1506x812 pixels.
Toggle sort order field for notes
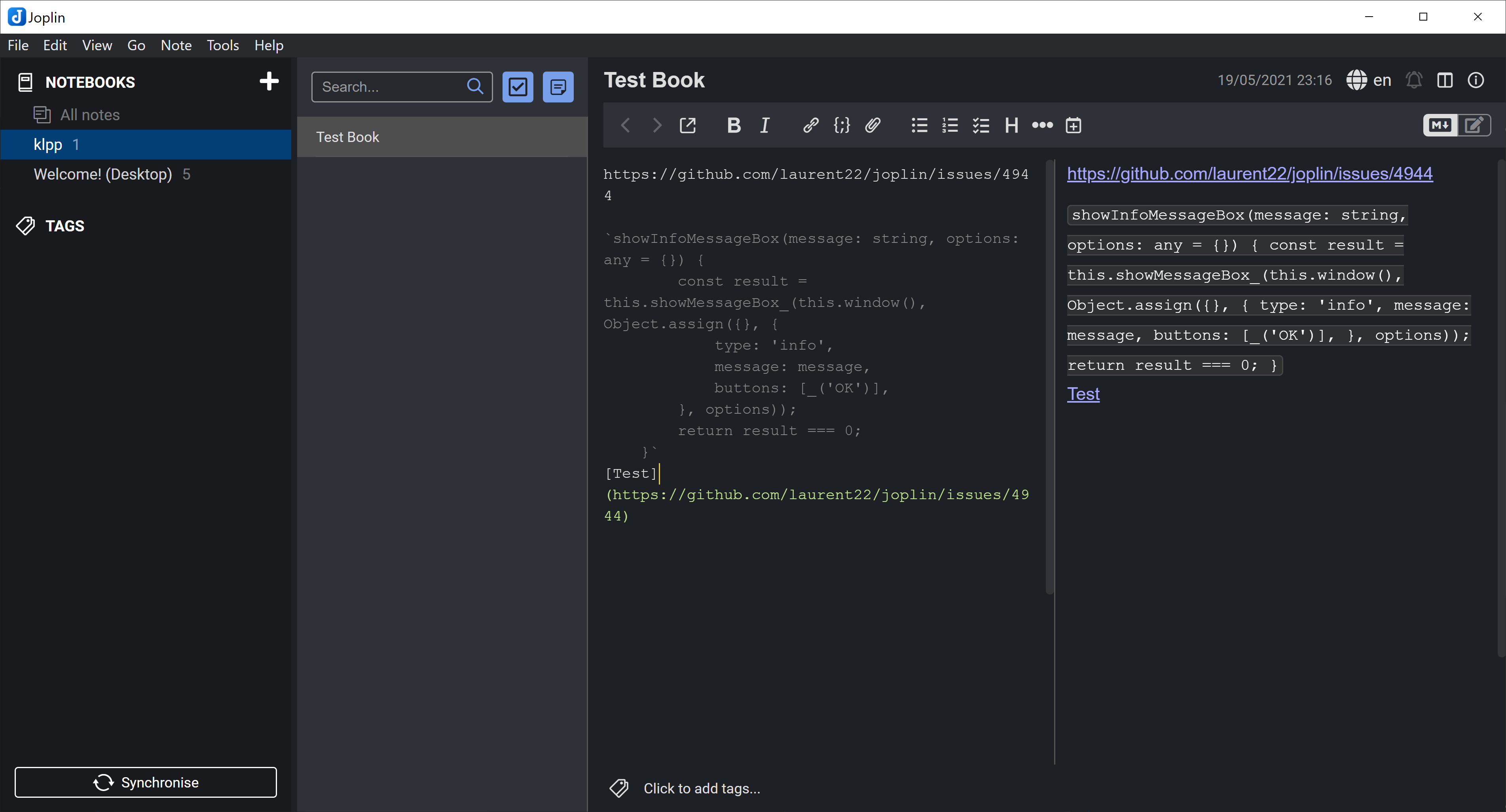(x=558, y=87)
